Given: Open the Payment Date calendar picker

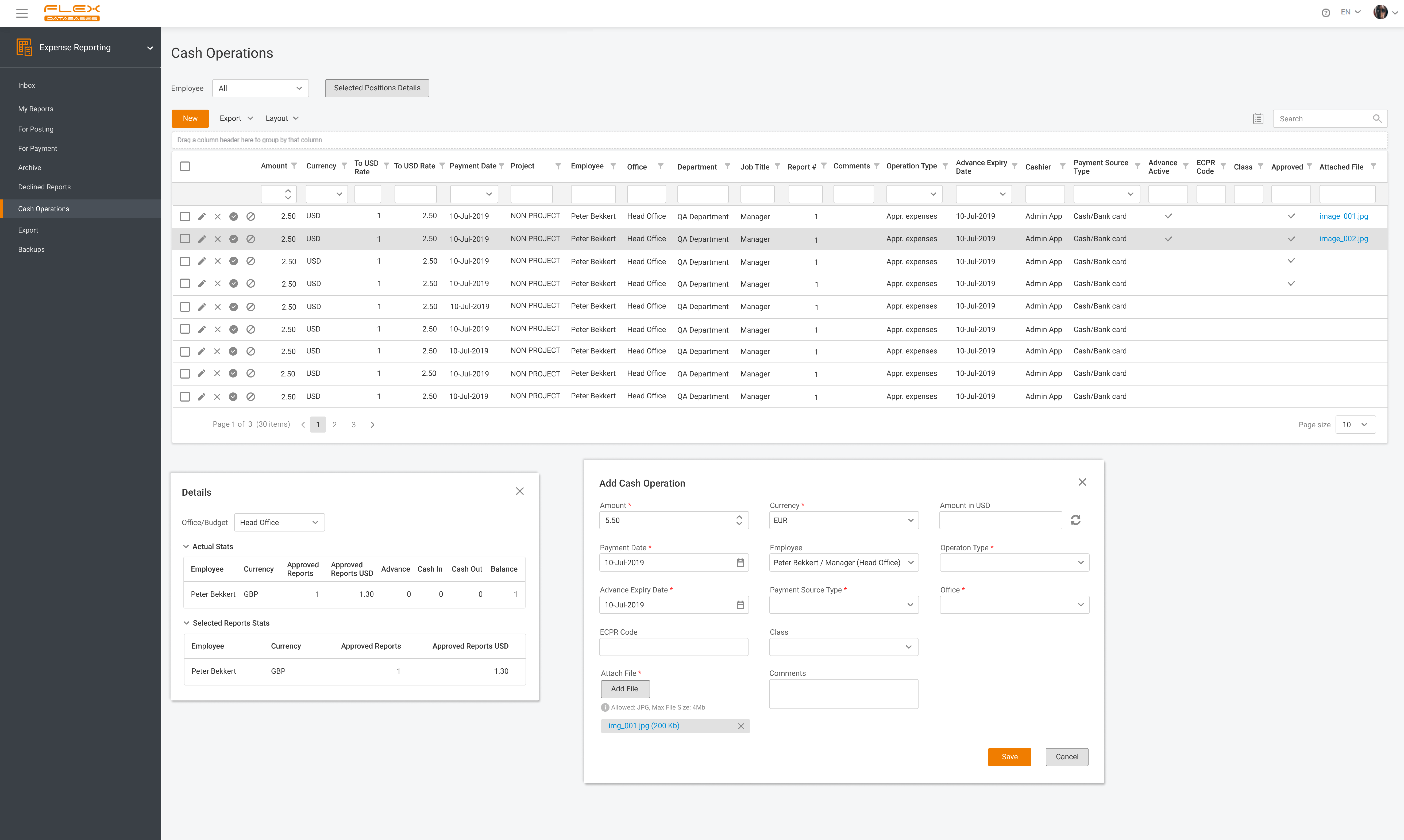Looking at the screenshot, I should pos(740,563).
